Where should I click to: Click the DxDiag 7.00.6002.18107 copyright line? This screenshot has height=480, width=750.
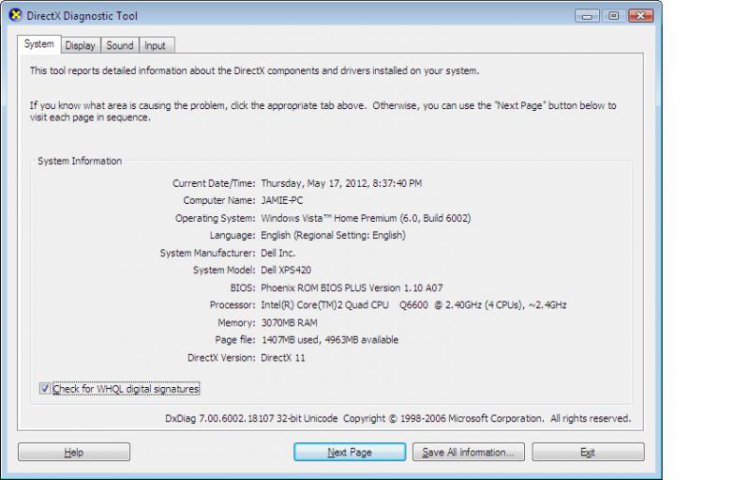[x=398, y=418]
